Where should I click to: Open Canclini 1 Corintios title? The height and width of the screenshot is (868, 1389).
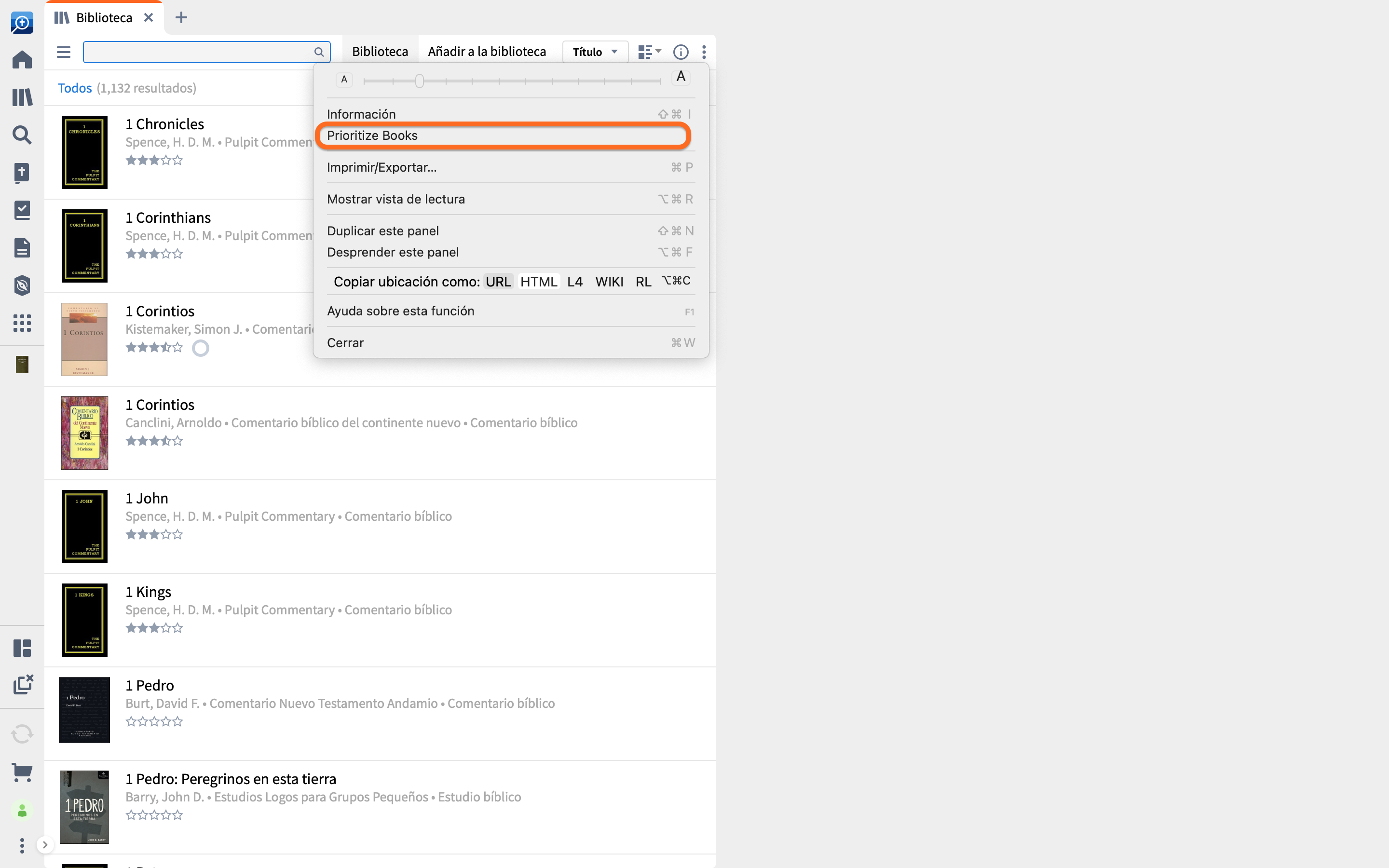point(160,405)
